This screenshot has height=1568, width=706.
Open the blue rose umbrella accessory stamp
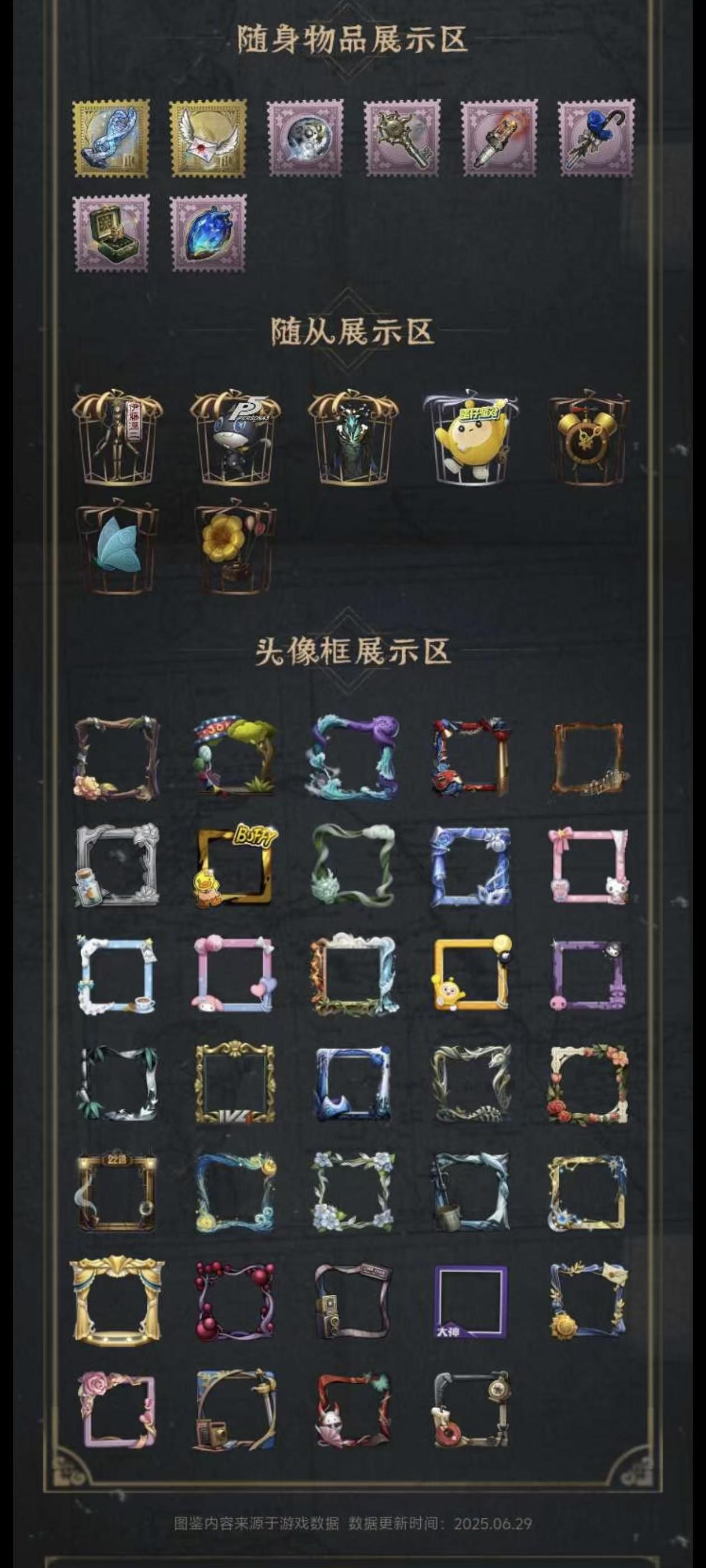coord(596,139)
